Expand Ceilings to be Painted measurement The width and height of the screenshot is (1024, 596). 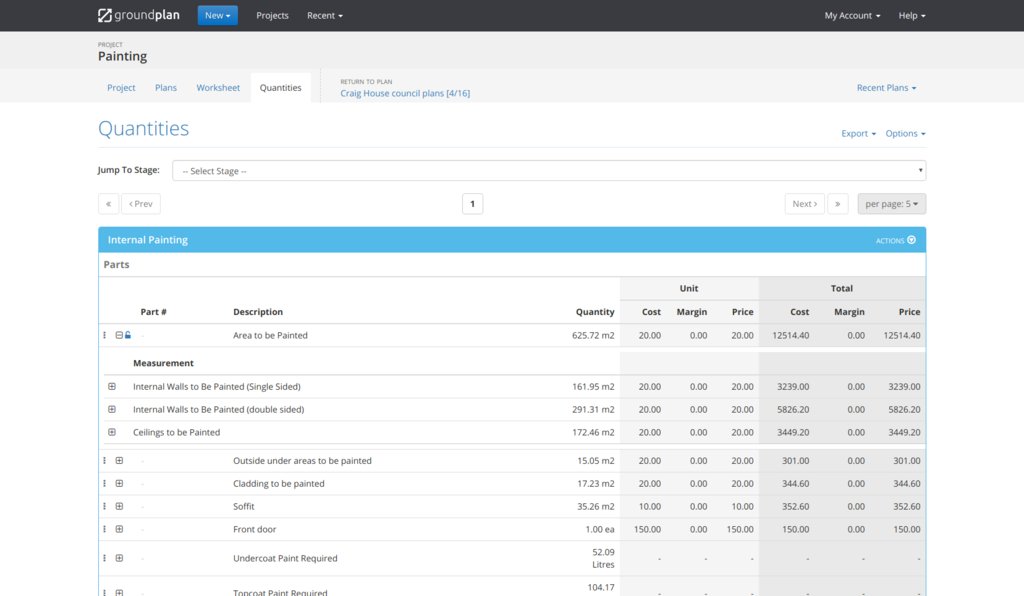(x=112, y=433)
